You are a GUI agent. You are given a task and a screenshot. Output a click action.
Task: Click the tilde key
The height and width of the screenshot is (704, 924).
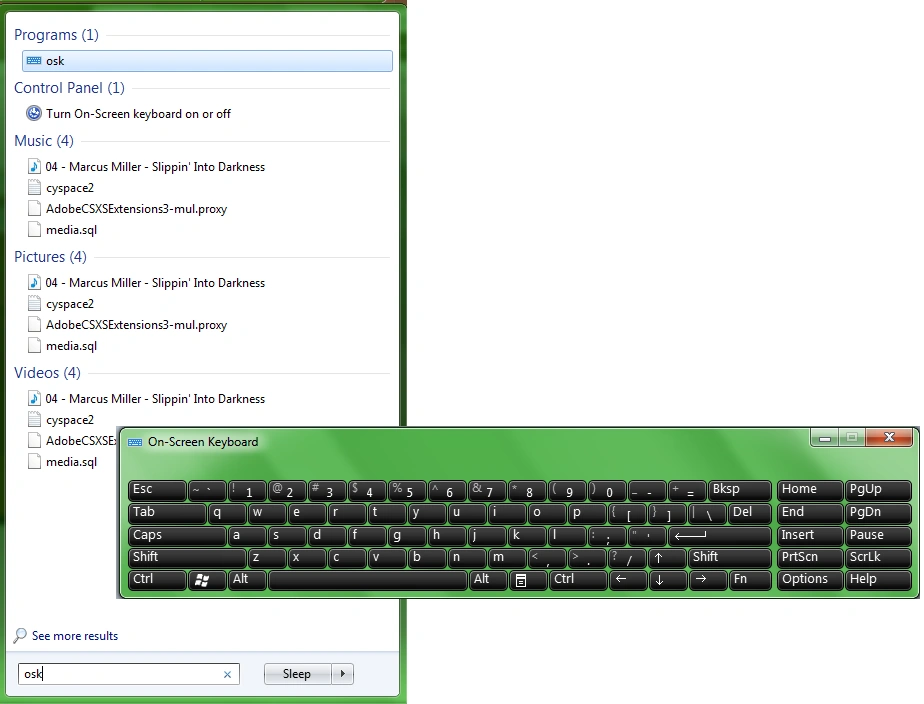(x=207, y=491)
